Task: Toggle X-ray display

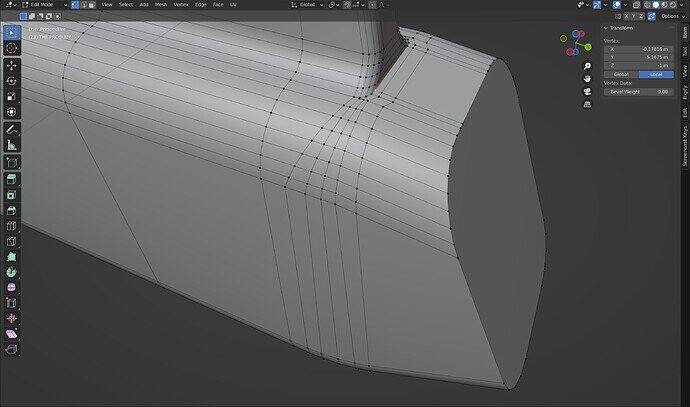Action: [x=636, y=5]
